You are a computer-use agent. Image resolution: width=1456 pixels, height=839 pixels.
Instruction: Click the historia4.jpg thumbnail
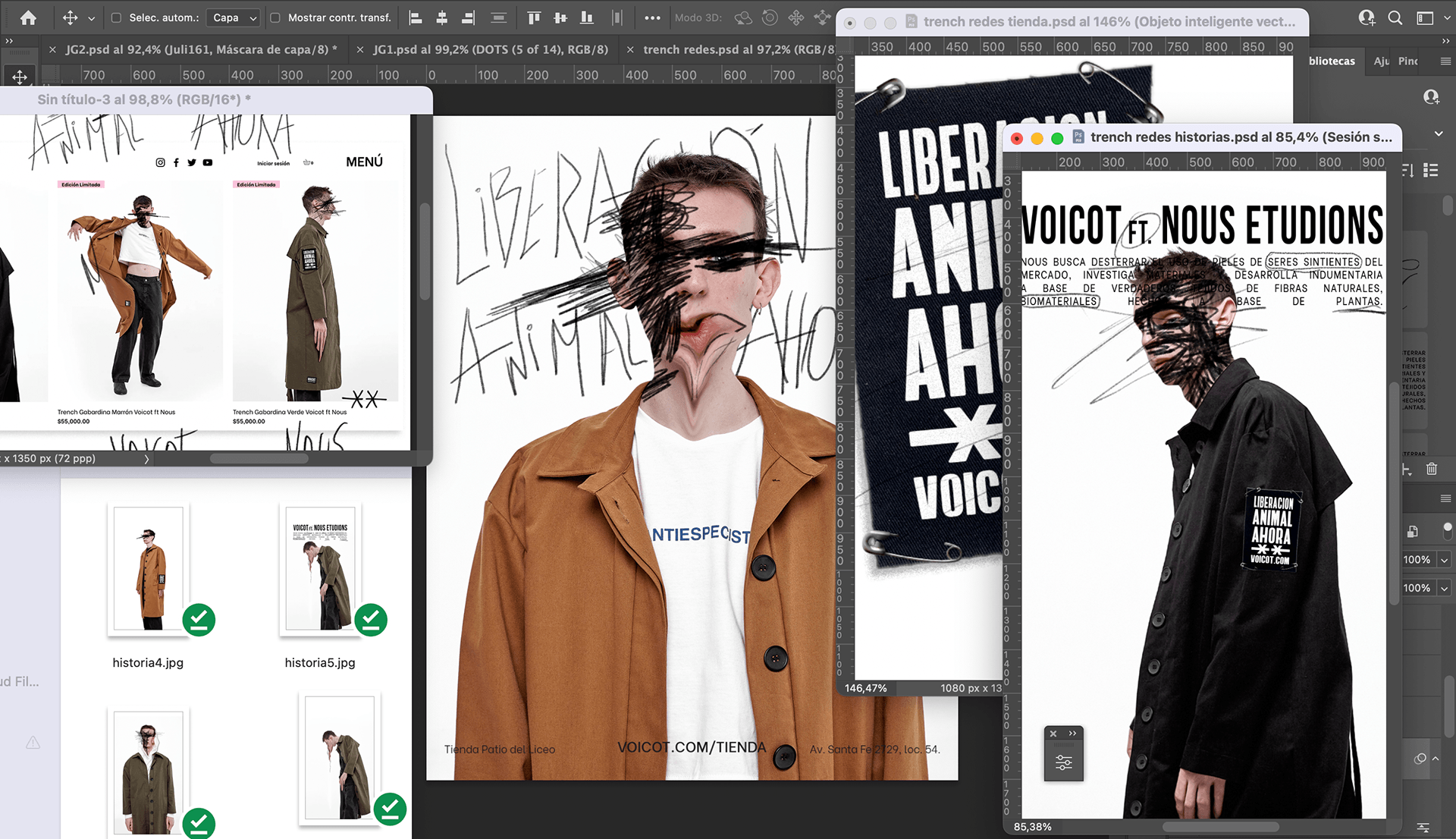pyautogui.click(x=149, y=569)
